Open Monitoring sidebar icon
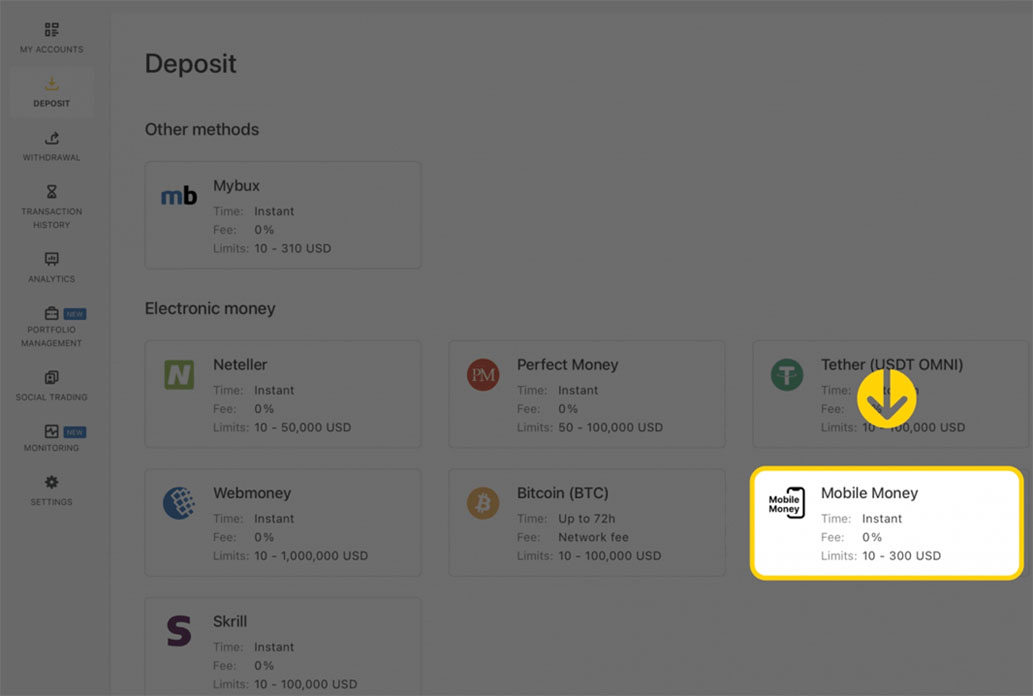The image size is (1033, 696). (x=51, y=432)
